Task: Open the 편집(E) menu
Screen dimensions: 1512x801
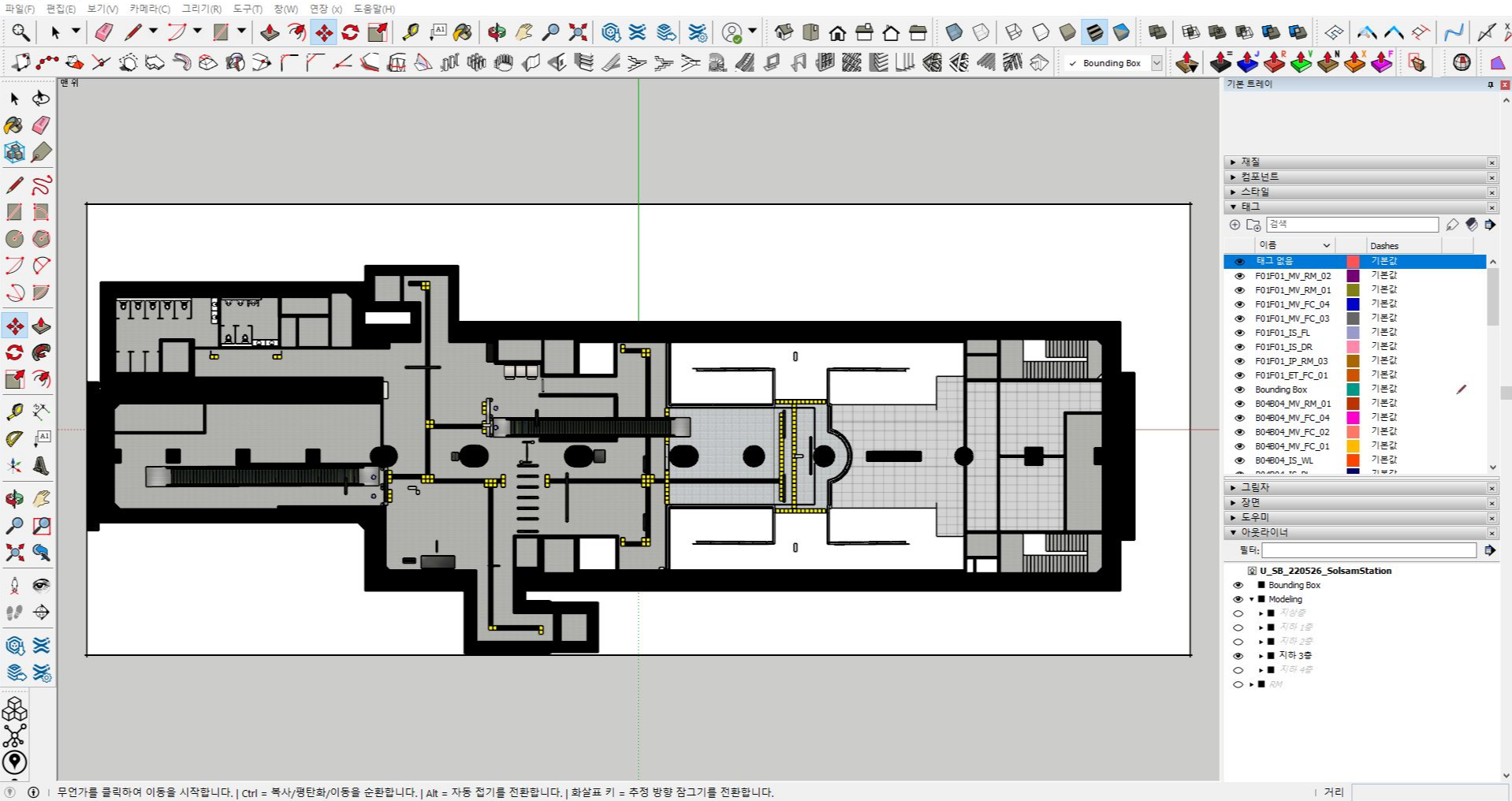Action: (61, 9)
